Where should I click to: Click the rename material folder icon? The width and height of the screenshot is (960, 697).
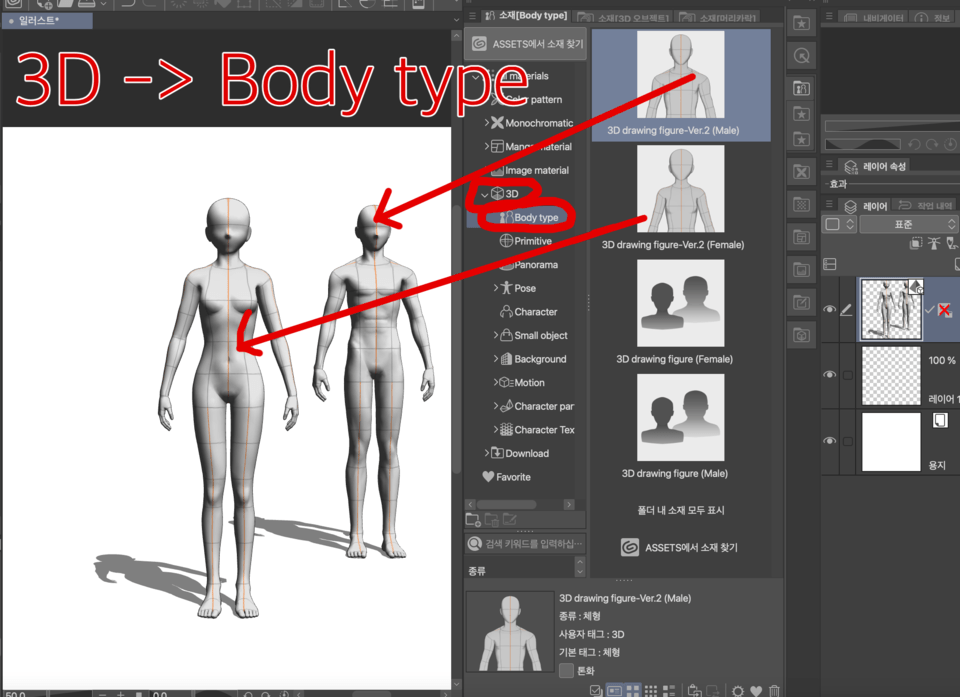(509, 520)
